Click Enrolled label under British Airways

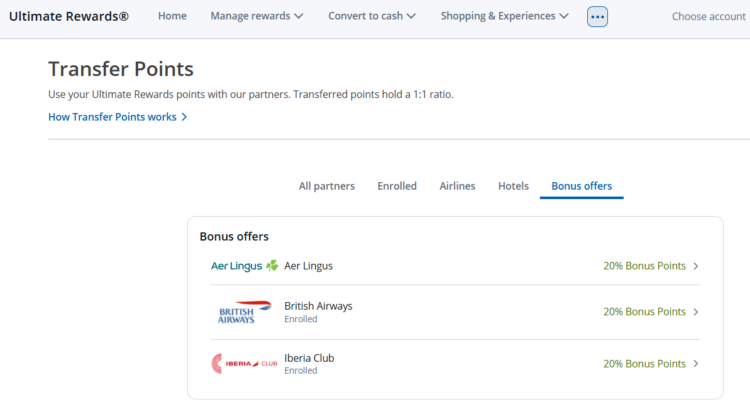301,319
